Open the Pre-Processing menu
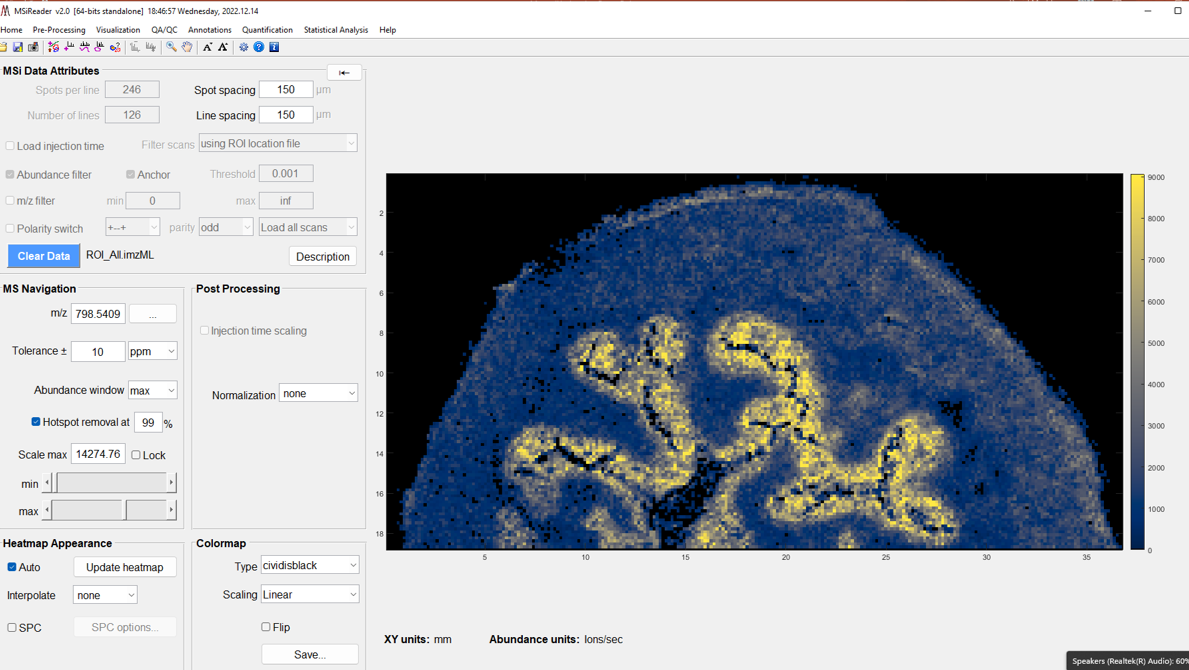 click(59, 30)
